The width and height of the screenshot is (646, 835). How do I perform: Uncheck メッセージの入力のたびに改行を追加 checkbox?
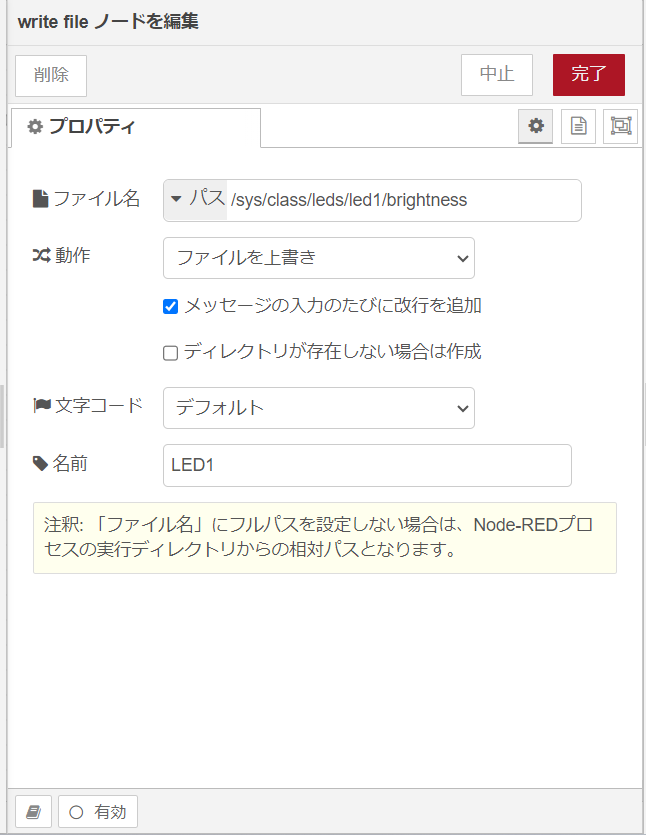click(170, 307)
